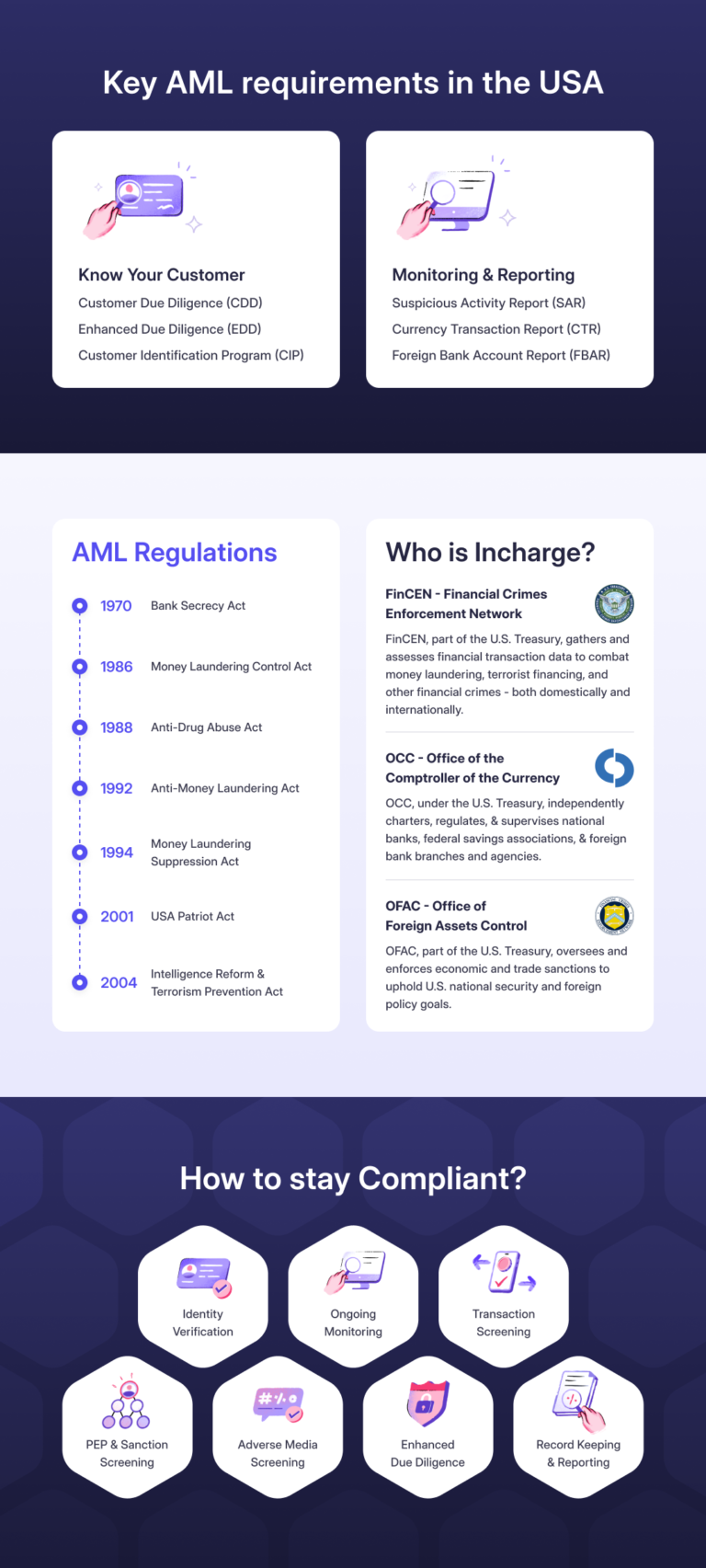Click the Record Keeping & Reporting icon

coord(579,1402)
